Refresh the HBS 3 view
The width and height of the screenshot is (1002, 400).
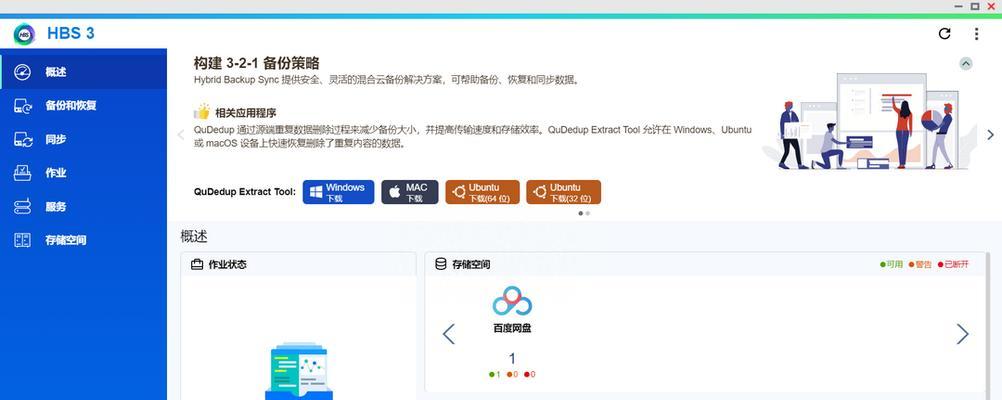tap(944, 34)
